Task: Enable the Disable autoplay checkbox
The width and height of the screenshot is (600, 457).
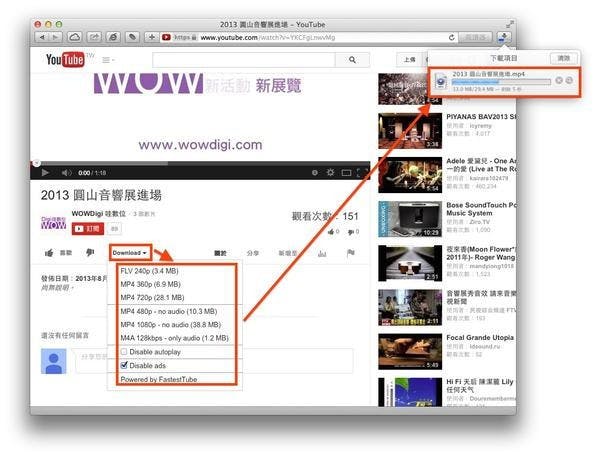Action: tap(124, 351)
